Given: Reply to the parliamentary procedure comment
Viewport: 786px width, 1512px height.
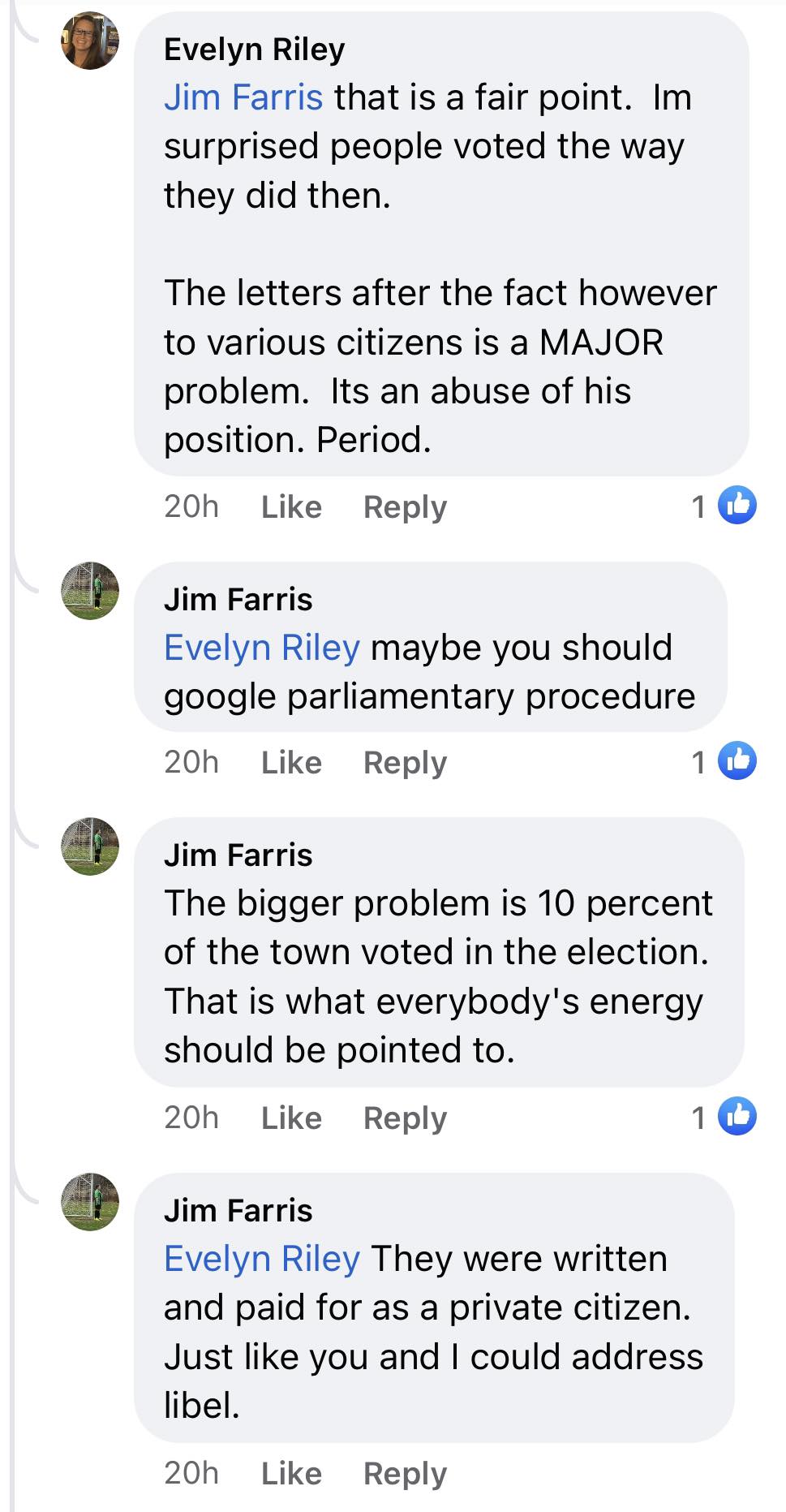Looking at the screenshot, I should click(405, 763).
